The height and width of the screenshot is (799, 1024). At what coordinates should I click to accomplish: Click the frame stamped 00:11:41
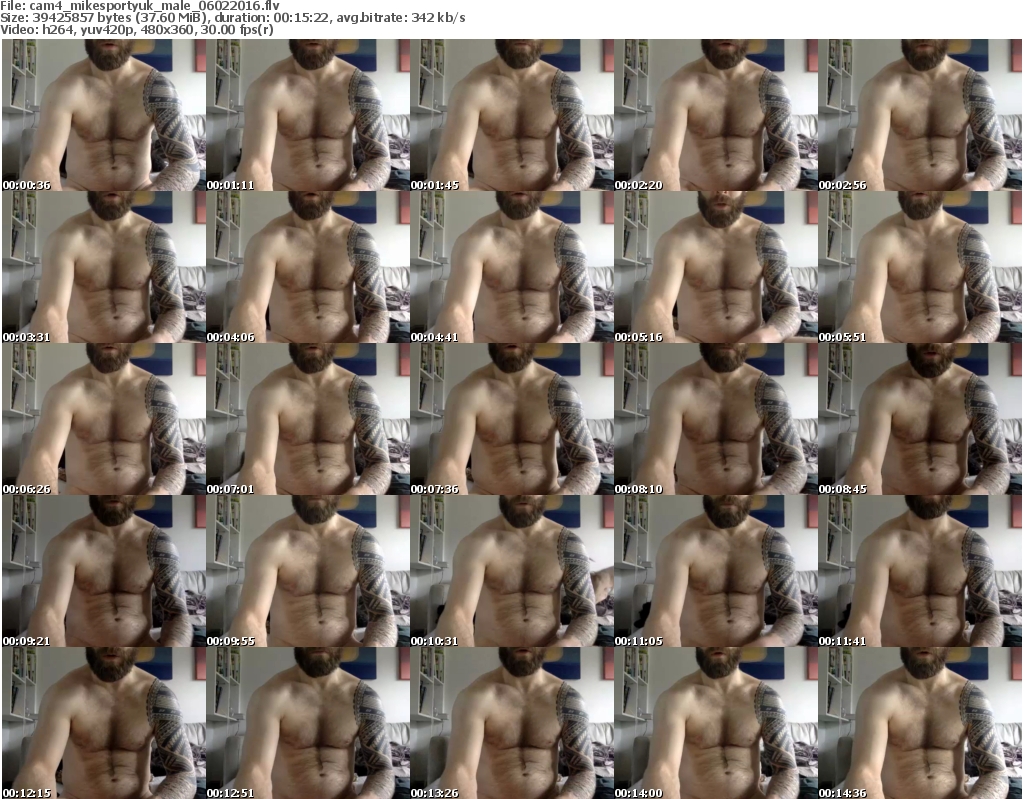pyautogui.click(x=920, y=572)
